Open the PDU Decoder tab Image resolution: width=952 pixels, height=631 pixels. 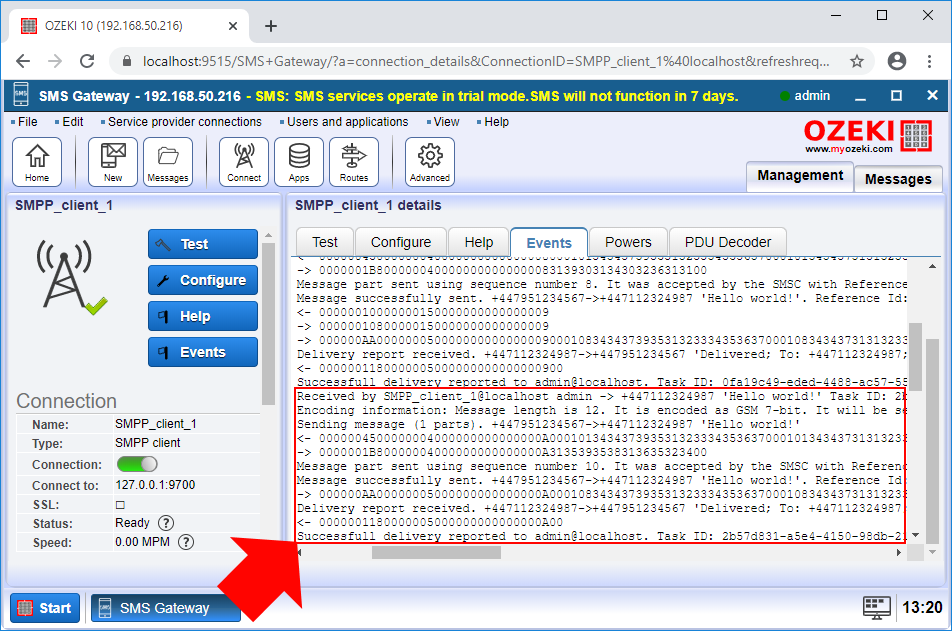click(x=727, y=242)
